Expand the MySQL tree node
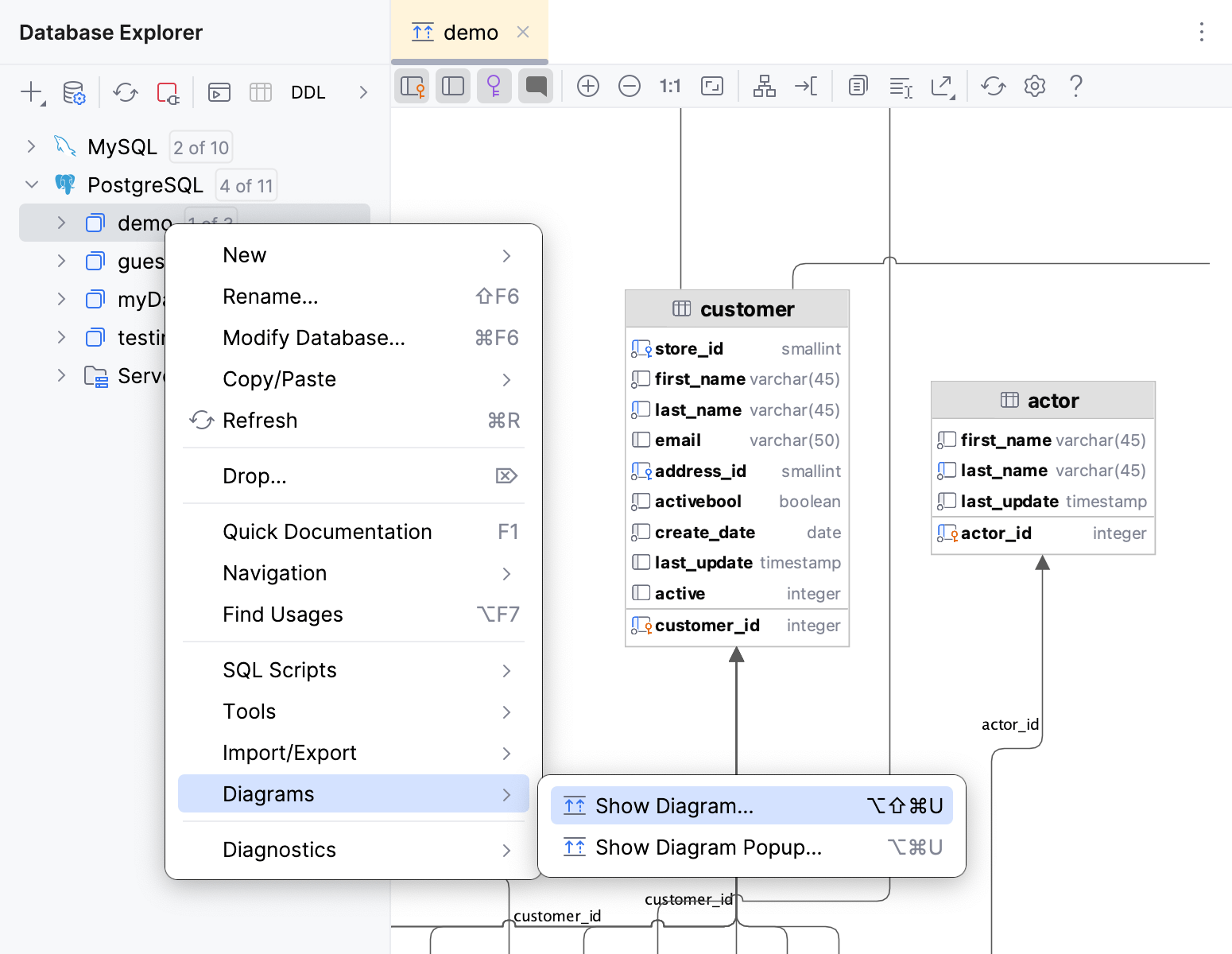The height and width of the screenshot is (954, 1232). point(31,146)
